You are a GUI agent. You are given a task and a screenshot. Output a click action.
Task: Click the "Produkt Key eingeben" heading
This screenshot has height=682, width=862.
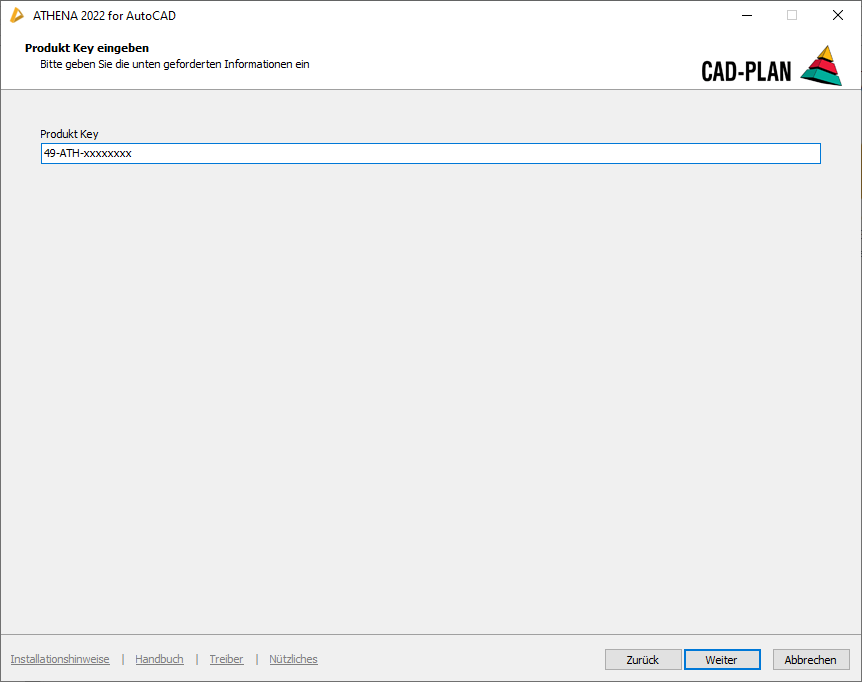click(87, 48)
